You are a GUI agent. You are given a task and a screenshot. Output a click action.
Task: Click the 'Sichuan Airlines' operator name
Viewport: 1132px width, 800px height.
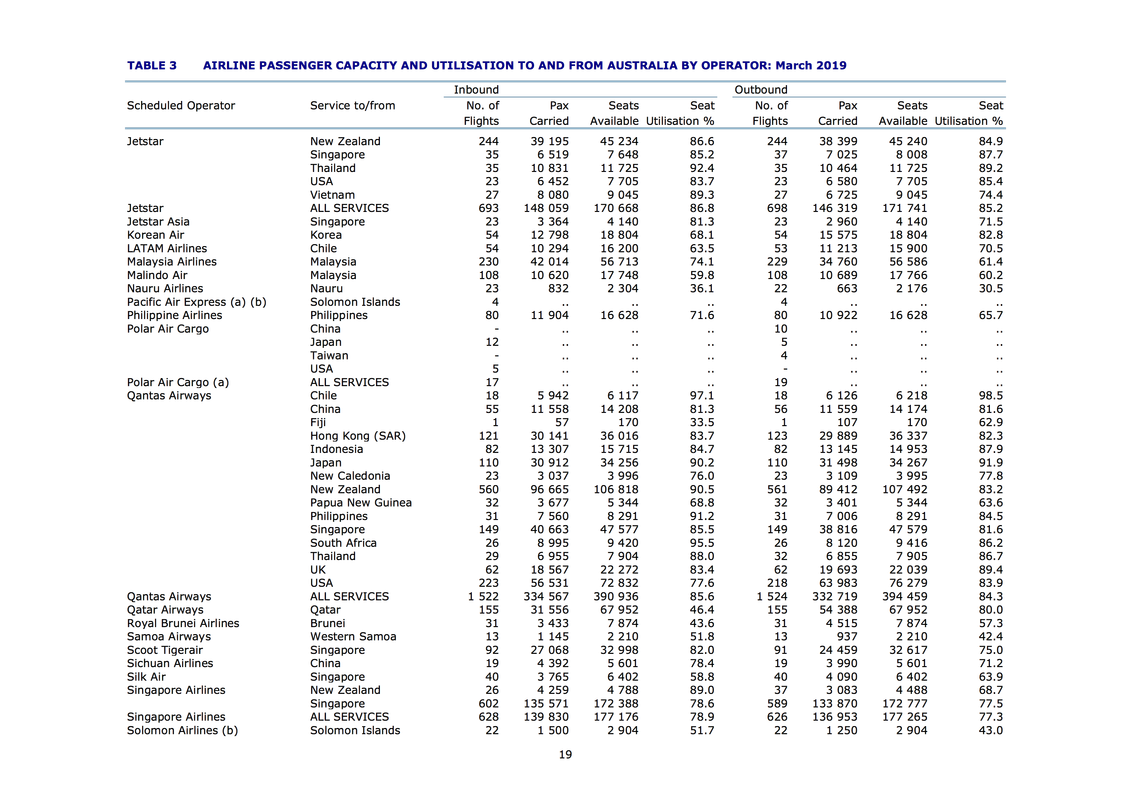tap(170, 663)
